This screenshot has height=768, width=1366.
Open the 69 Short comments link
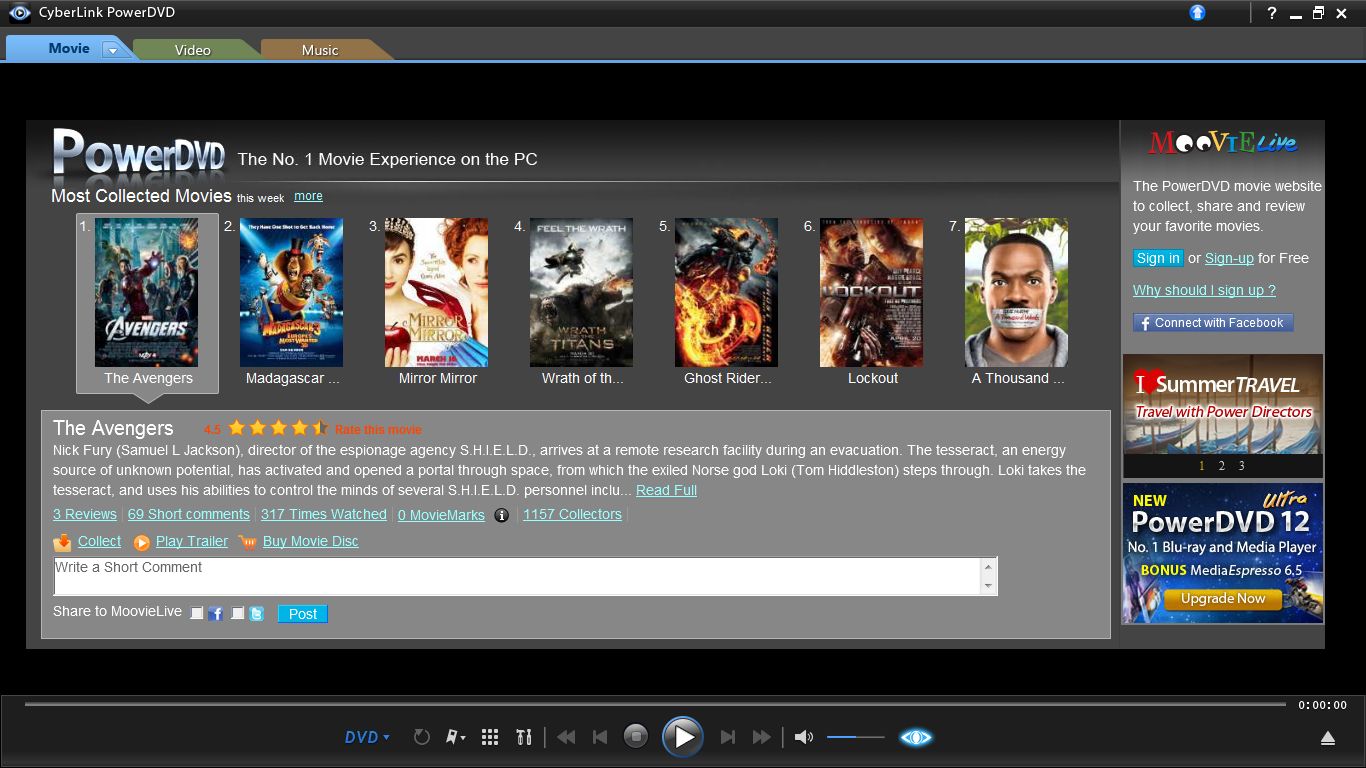[189, 514]
